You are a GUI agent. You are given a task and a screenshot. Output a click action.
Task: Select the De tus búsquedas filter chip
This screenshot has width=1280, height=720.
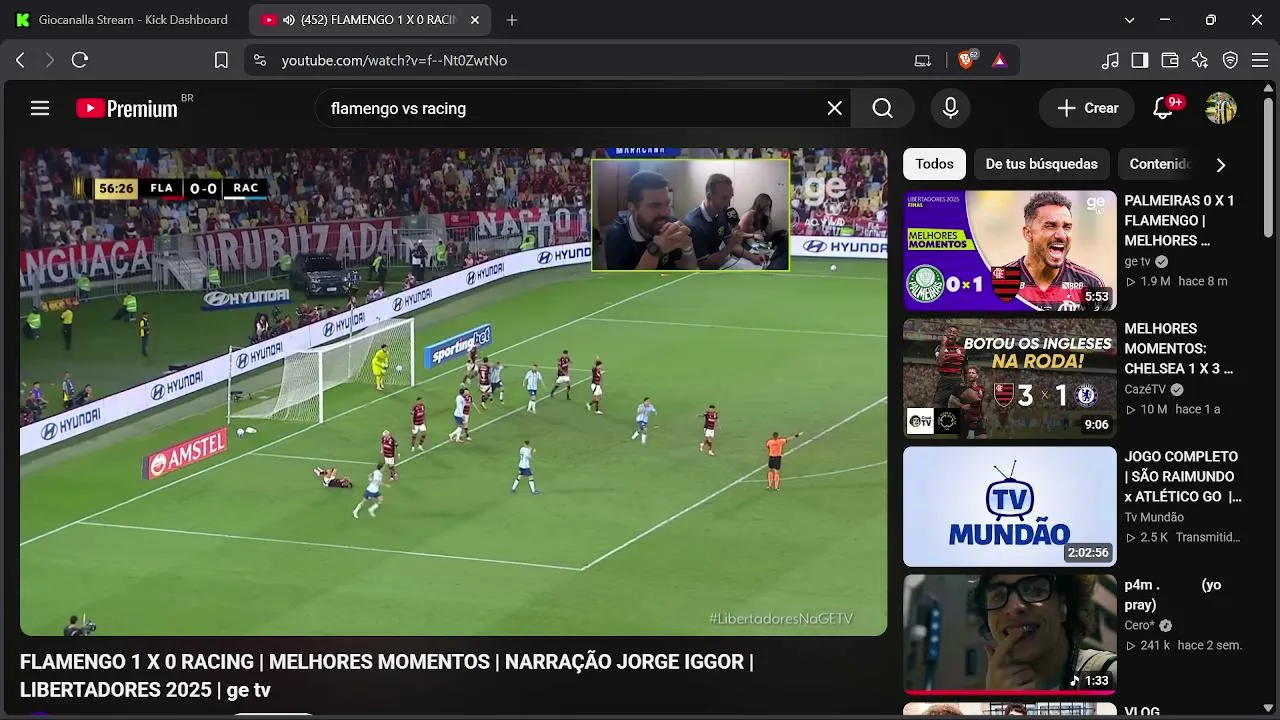pos(1041,164)
